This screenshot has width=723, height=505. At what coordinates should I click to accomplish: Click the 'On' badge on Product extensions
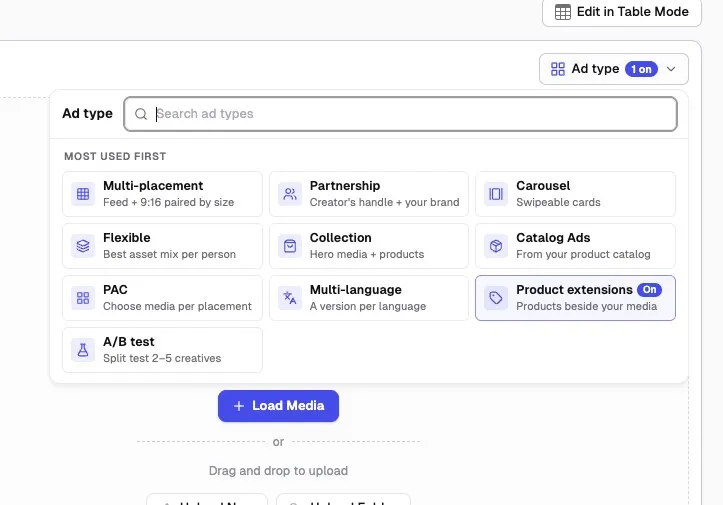coord(649,290)
